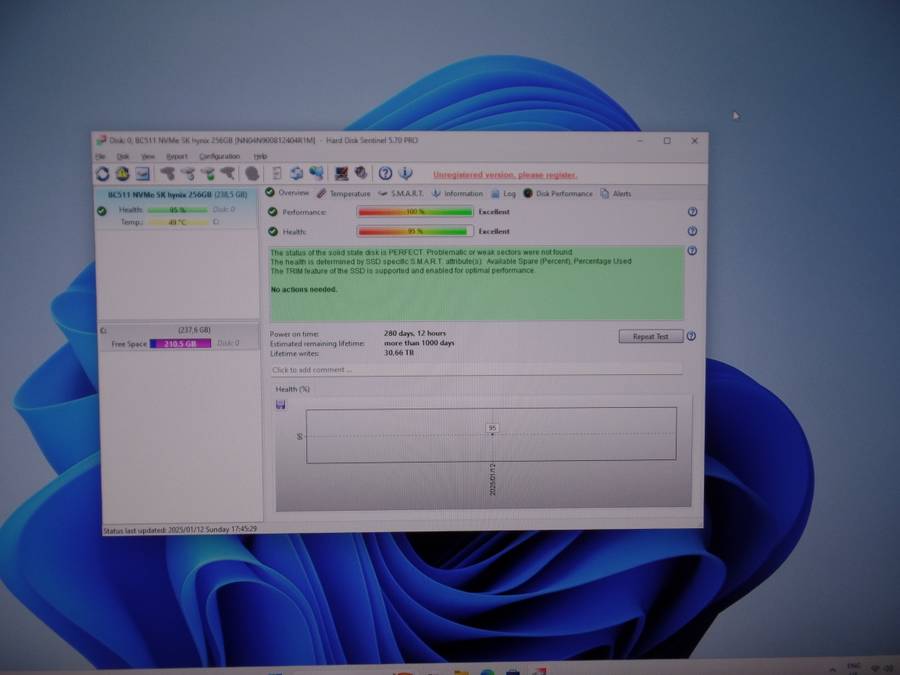The image size is (900, 675).
Task: Click the green health checkmark for BC511 disk
Action: [x=100, y=210]
